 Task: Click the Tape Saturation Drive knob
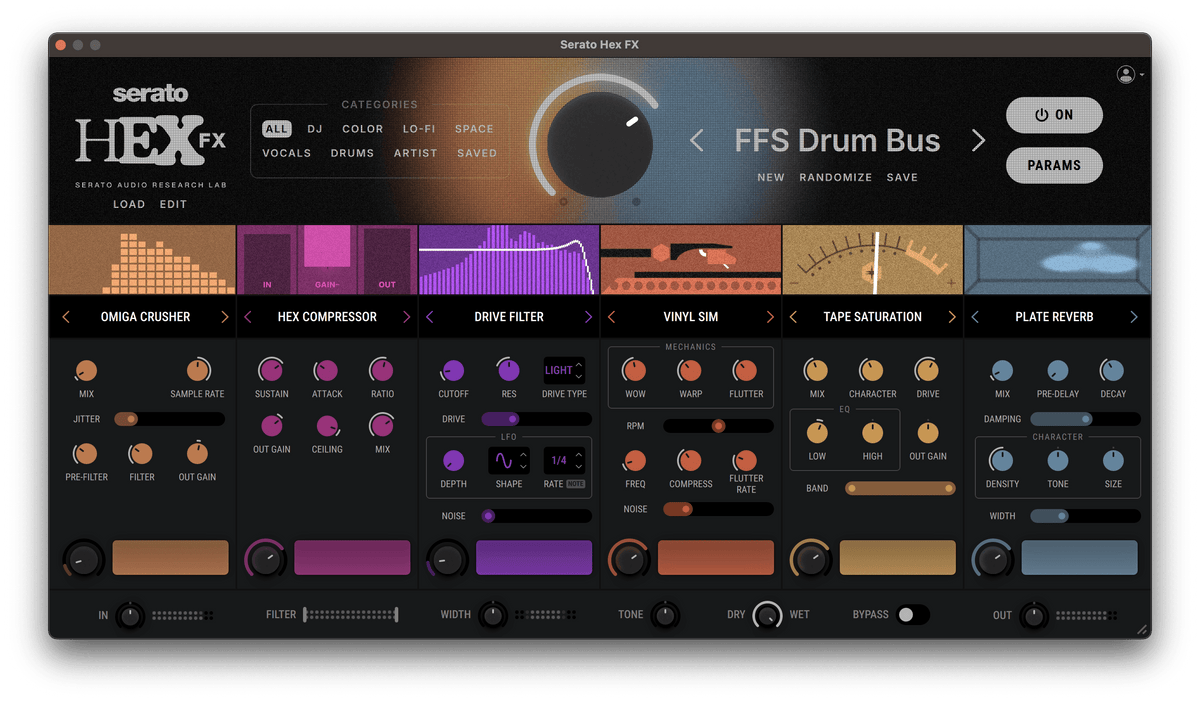(x=928, y=371)
